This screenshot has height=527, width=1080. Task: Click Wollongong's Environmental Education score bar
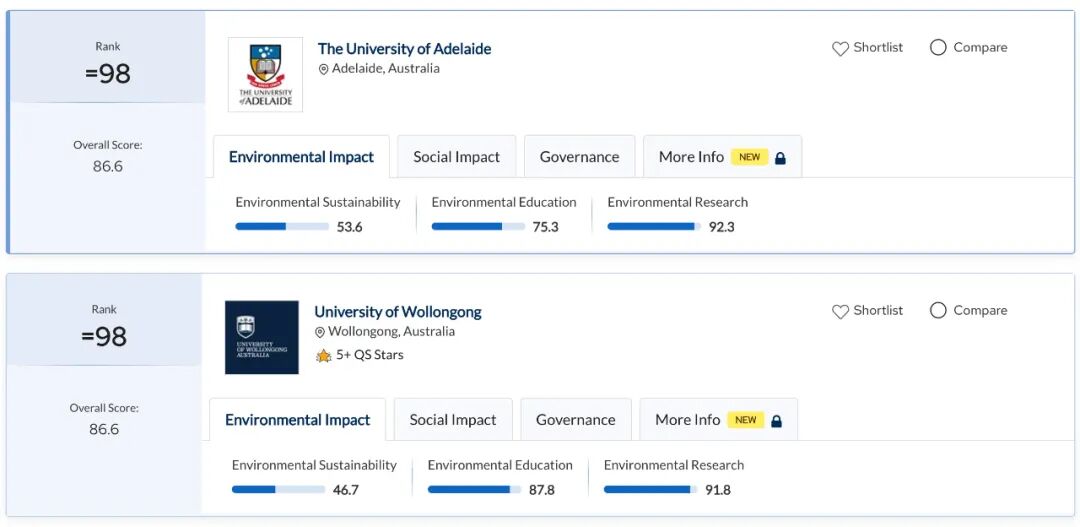(x=474, y=490)
